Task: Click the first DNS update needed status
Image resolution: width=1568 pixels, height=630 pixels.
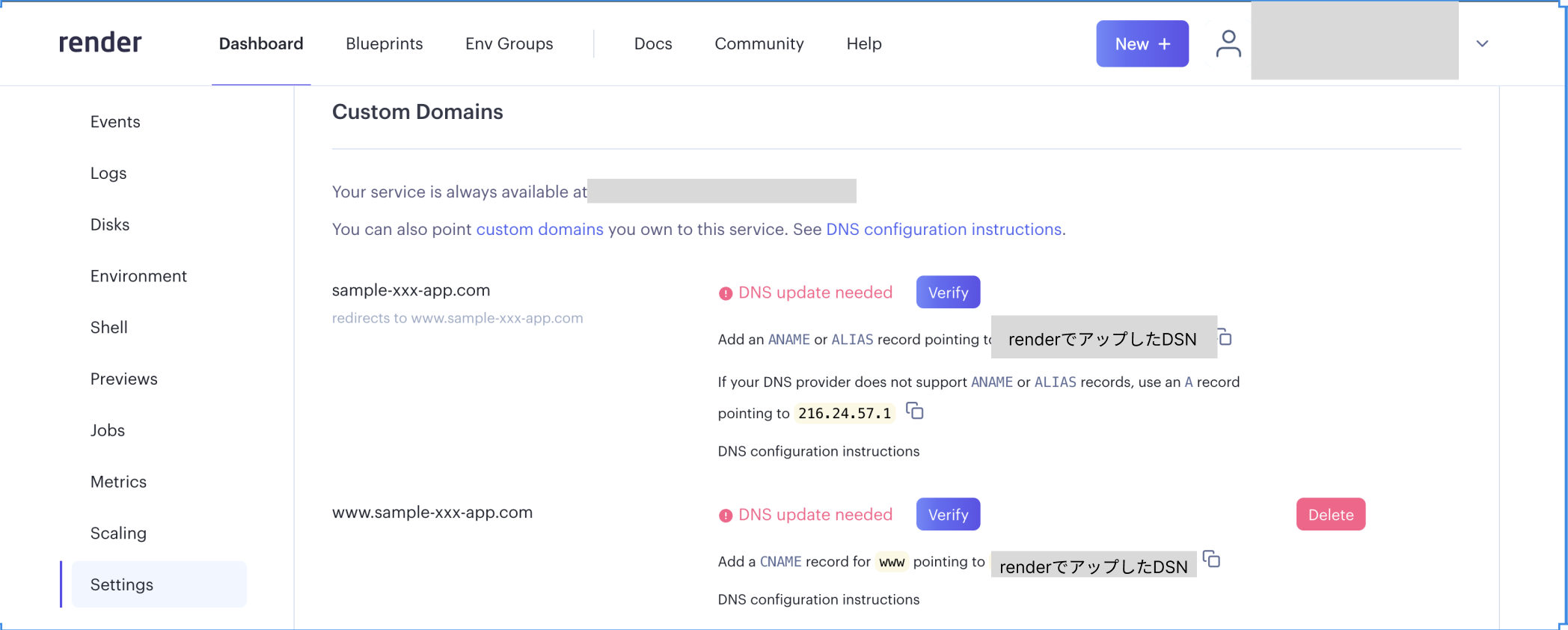Action: (806, 293)
